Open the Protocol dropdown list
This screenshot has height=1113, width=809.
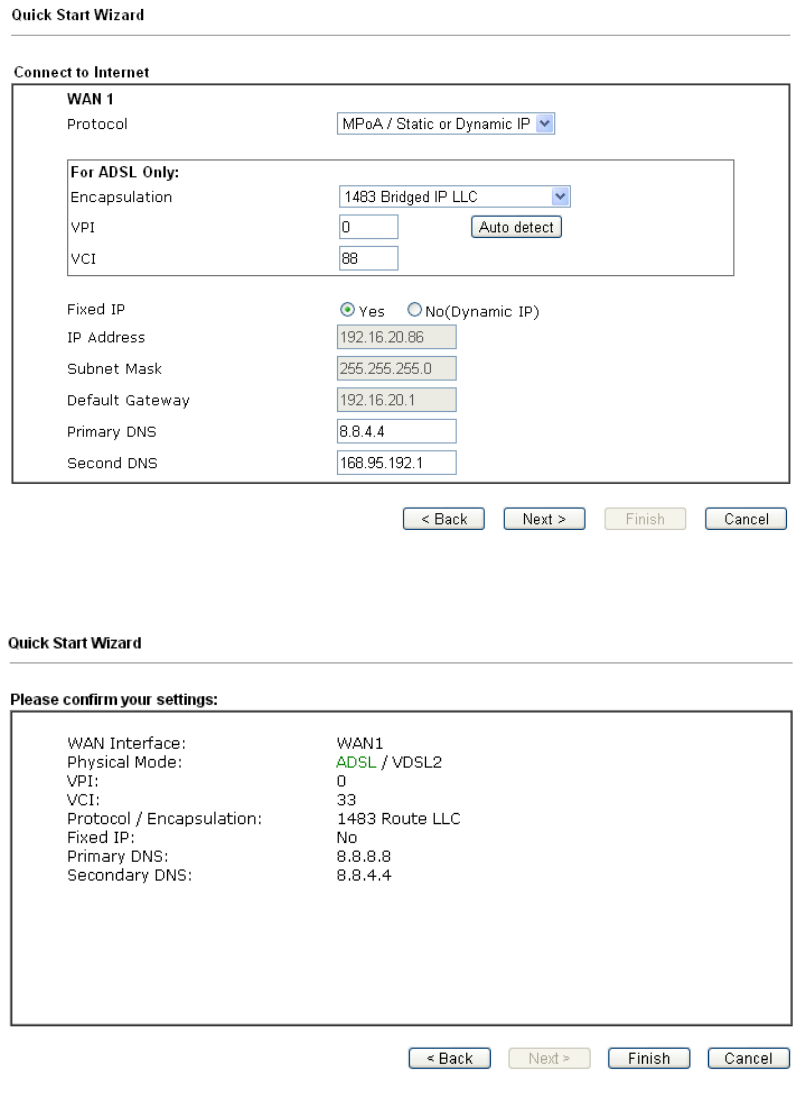coord(446,124)
